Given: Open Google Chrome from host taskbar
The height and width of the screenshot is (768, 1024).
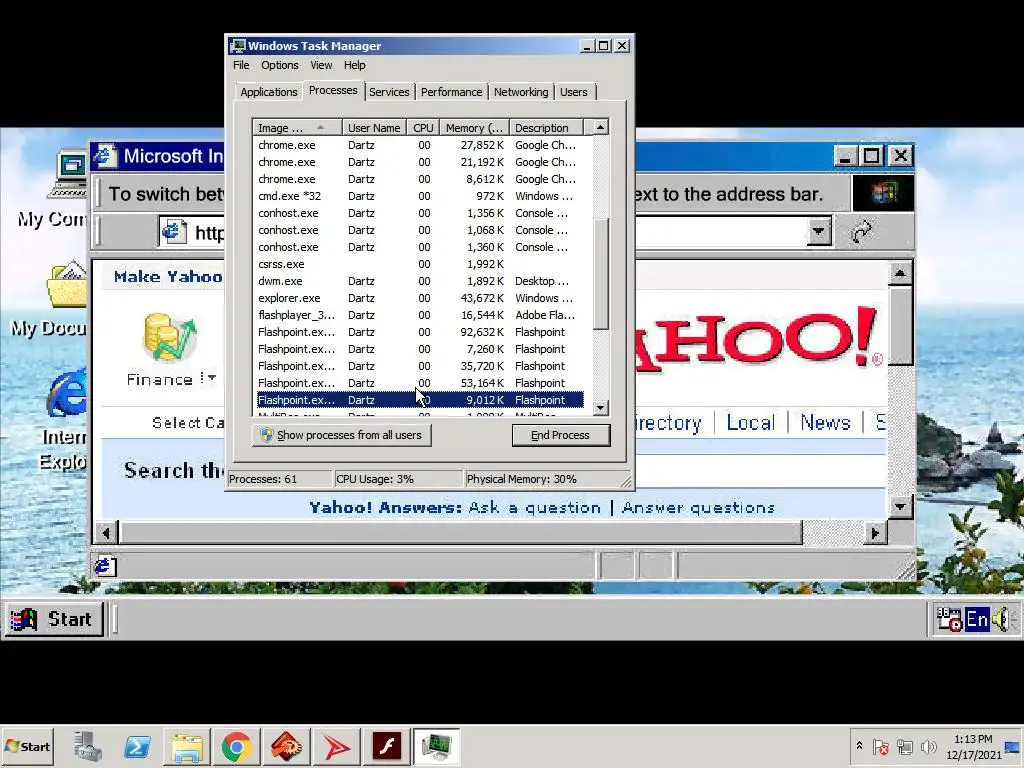Looking at the screenshot, I should (236, 746).
